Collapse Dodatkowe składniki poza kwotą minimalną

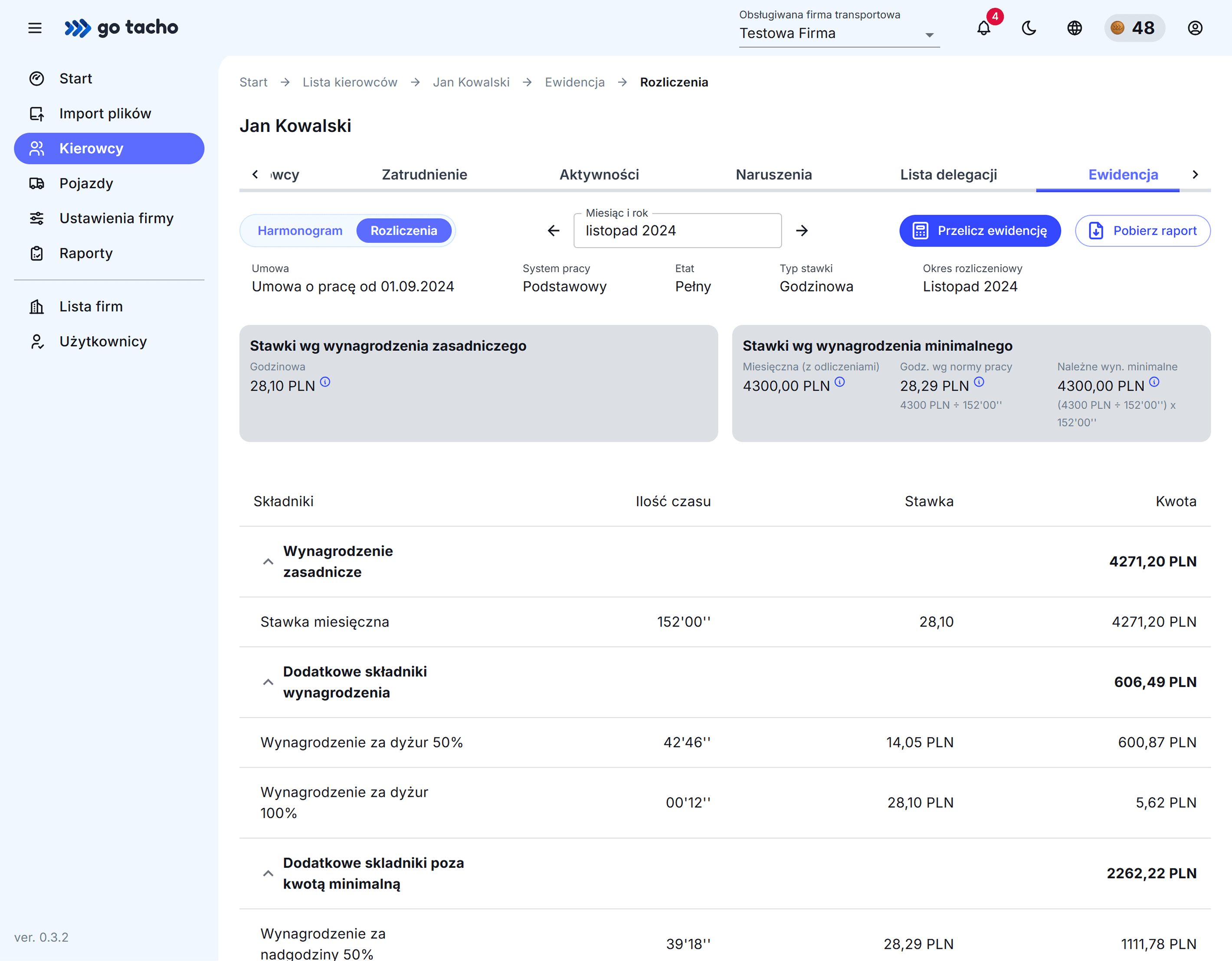(268, 873)
